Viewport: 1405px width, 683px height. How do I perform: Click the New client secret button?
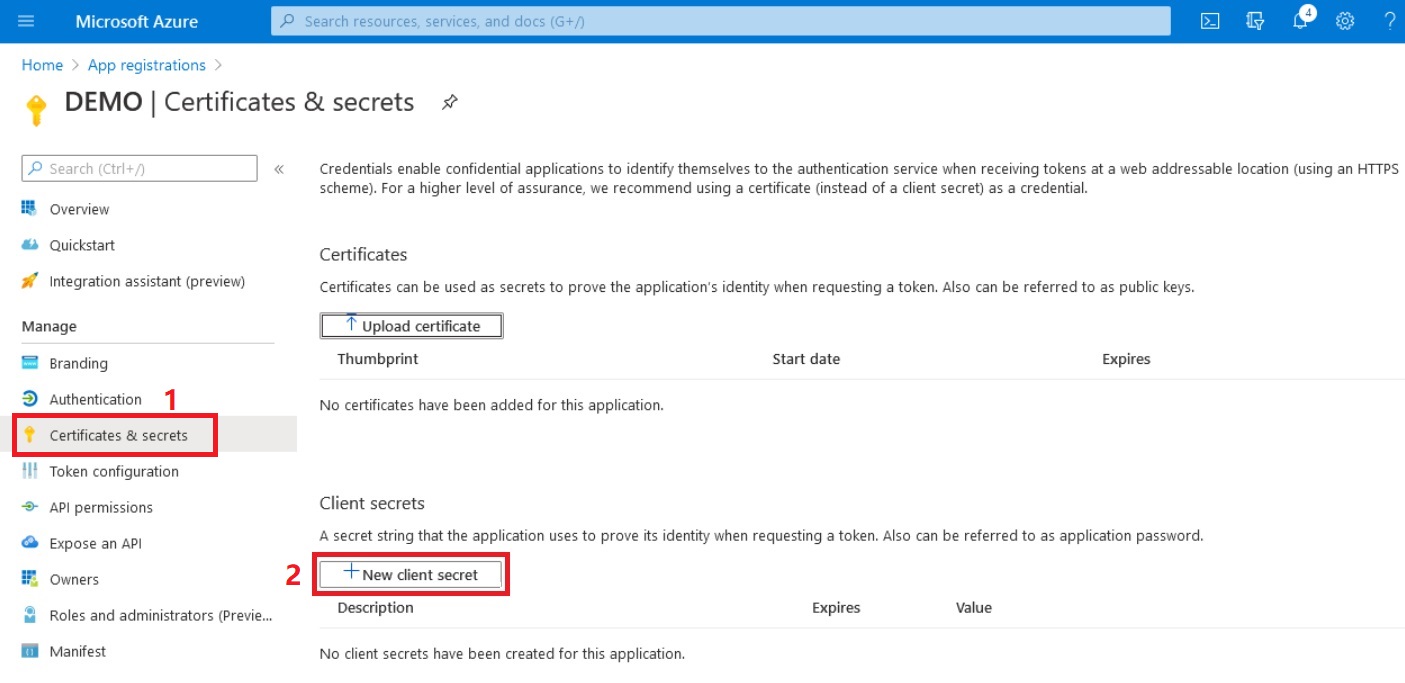pos(411,574)
